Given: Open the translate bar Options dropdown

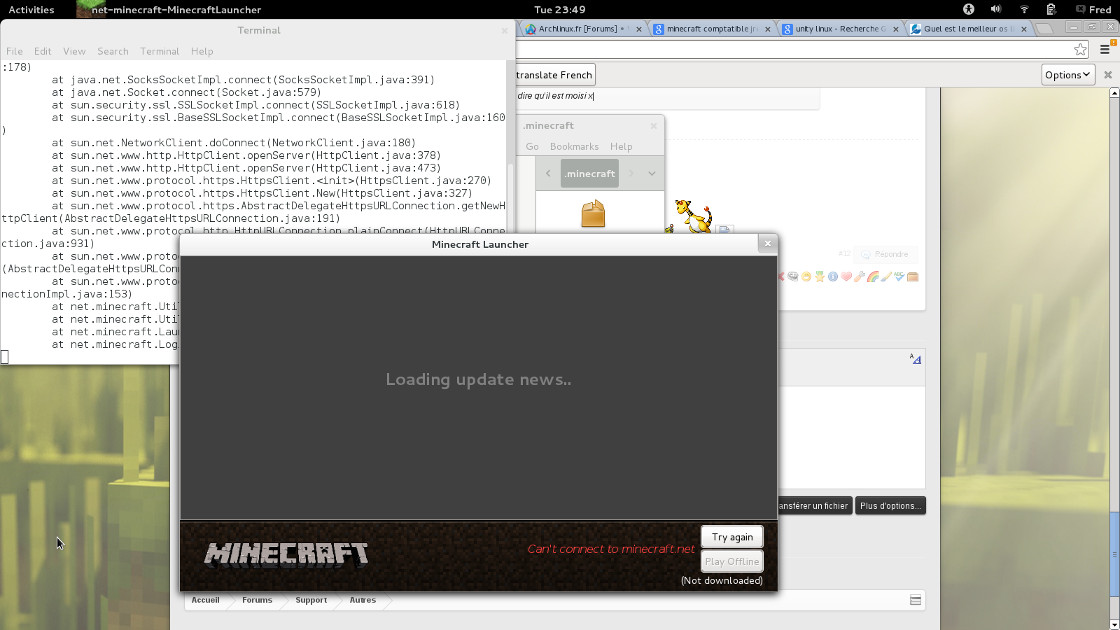Looking at the screenshot, I should [x=1068, y=75].
